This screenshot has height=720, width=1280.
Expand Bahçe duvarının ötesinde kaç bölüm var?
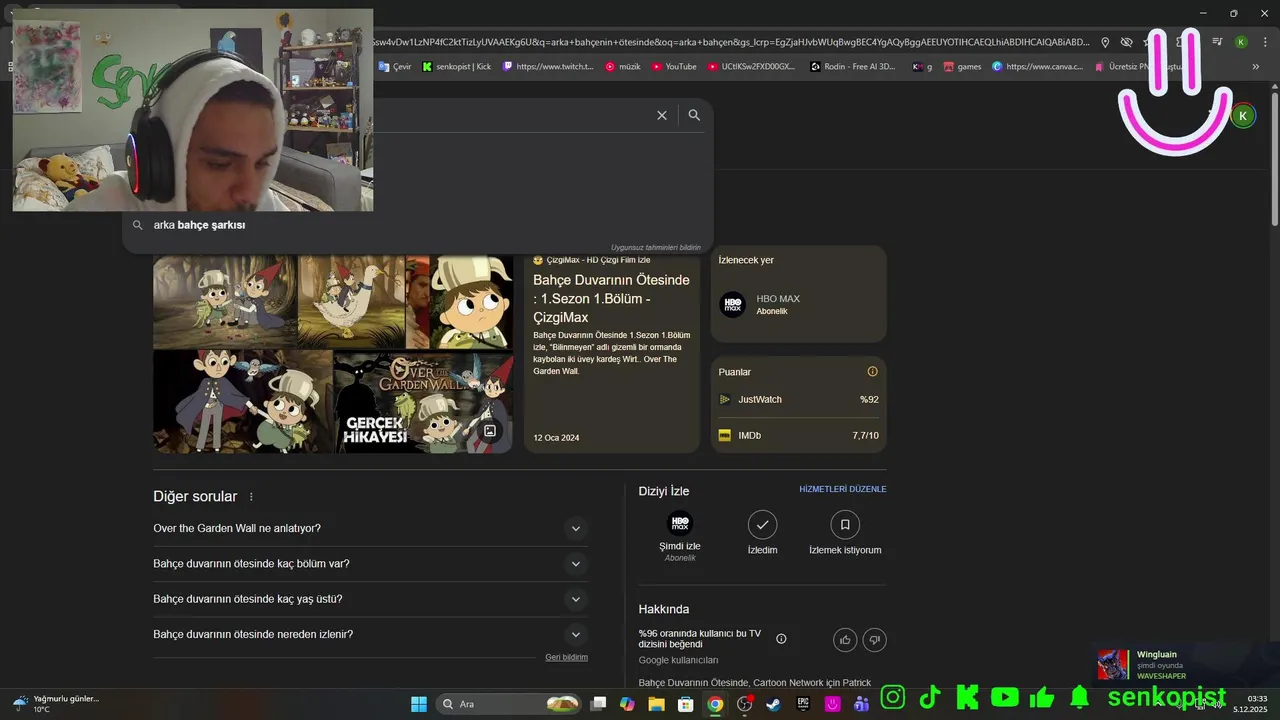[371, 564]
